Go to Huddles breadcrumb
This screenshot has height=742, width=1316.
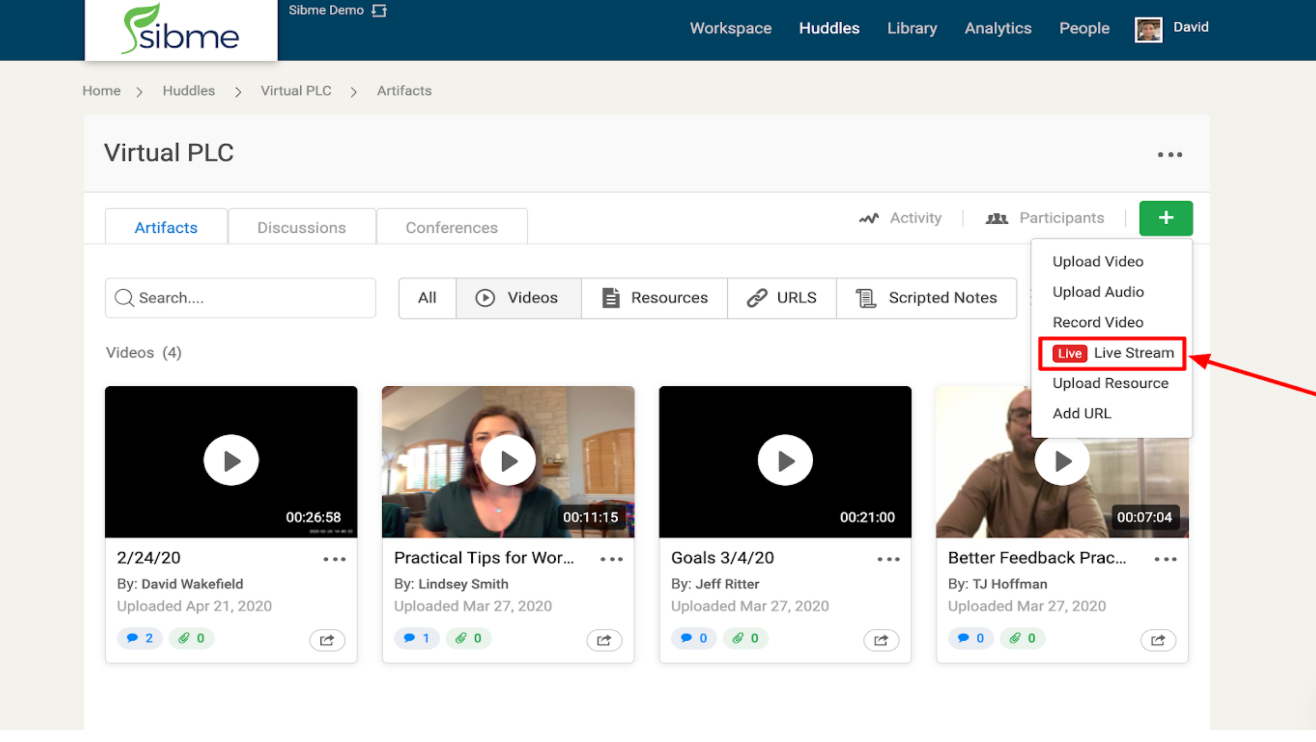pos(189,91)
